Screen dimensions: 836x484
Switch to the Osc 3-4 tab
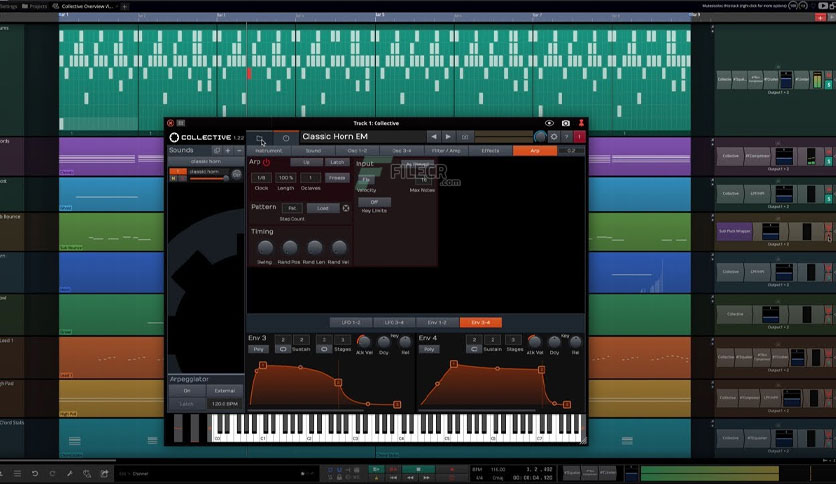tap(401, 151)
